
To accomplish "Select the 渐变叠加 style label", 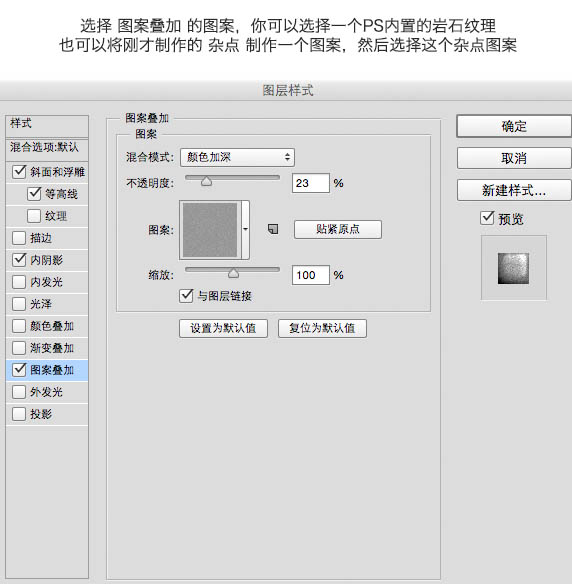I will [x=52, y=347].
